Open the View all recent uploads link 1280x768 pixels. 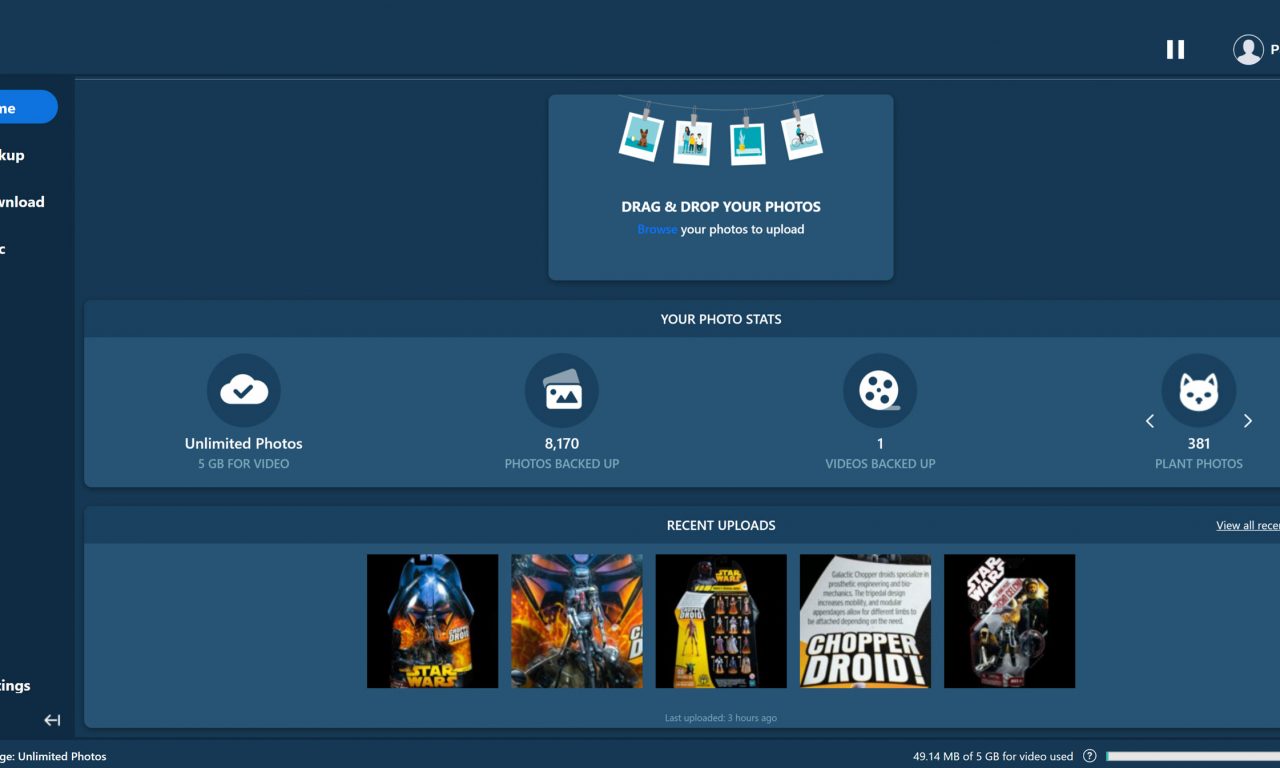(1247, 525)
